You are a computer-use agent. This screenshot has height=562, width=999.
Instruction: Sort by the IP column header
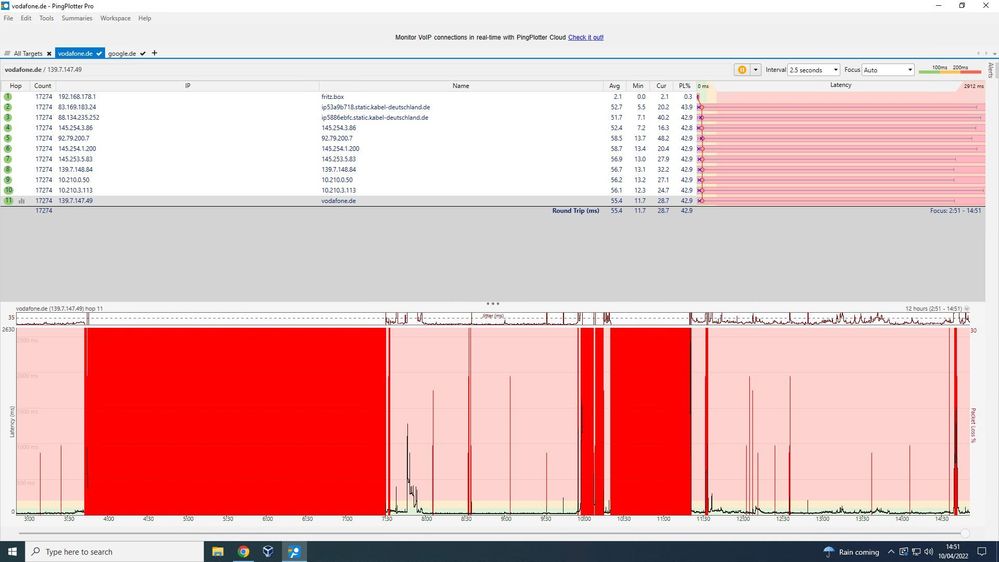tap(187, 85)
